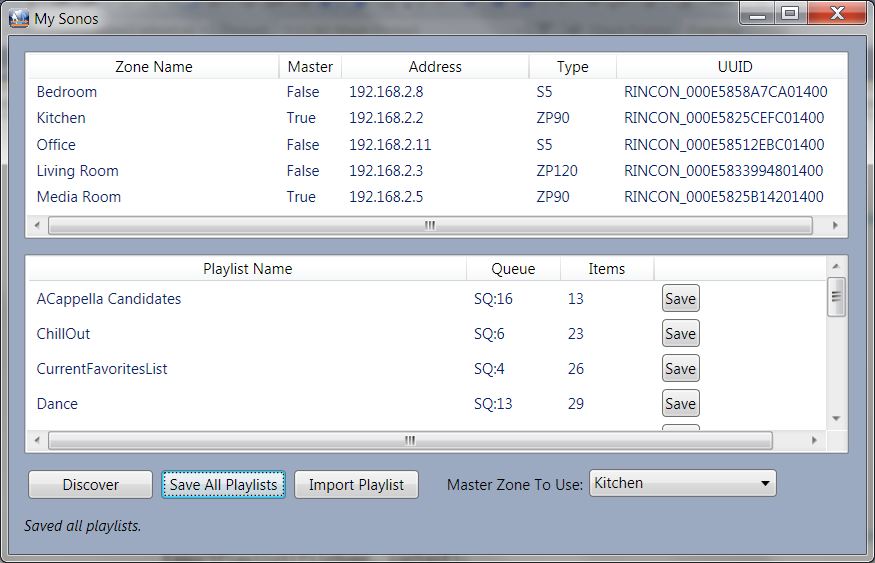
Task: Close the My Sonos window
Action: pos(837,13)
